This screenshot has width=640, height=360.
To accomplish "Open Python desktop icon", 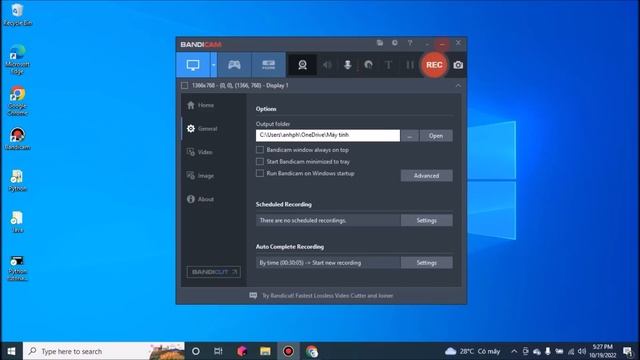I will [17, 180].
